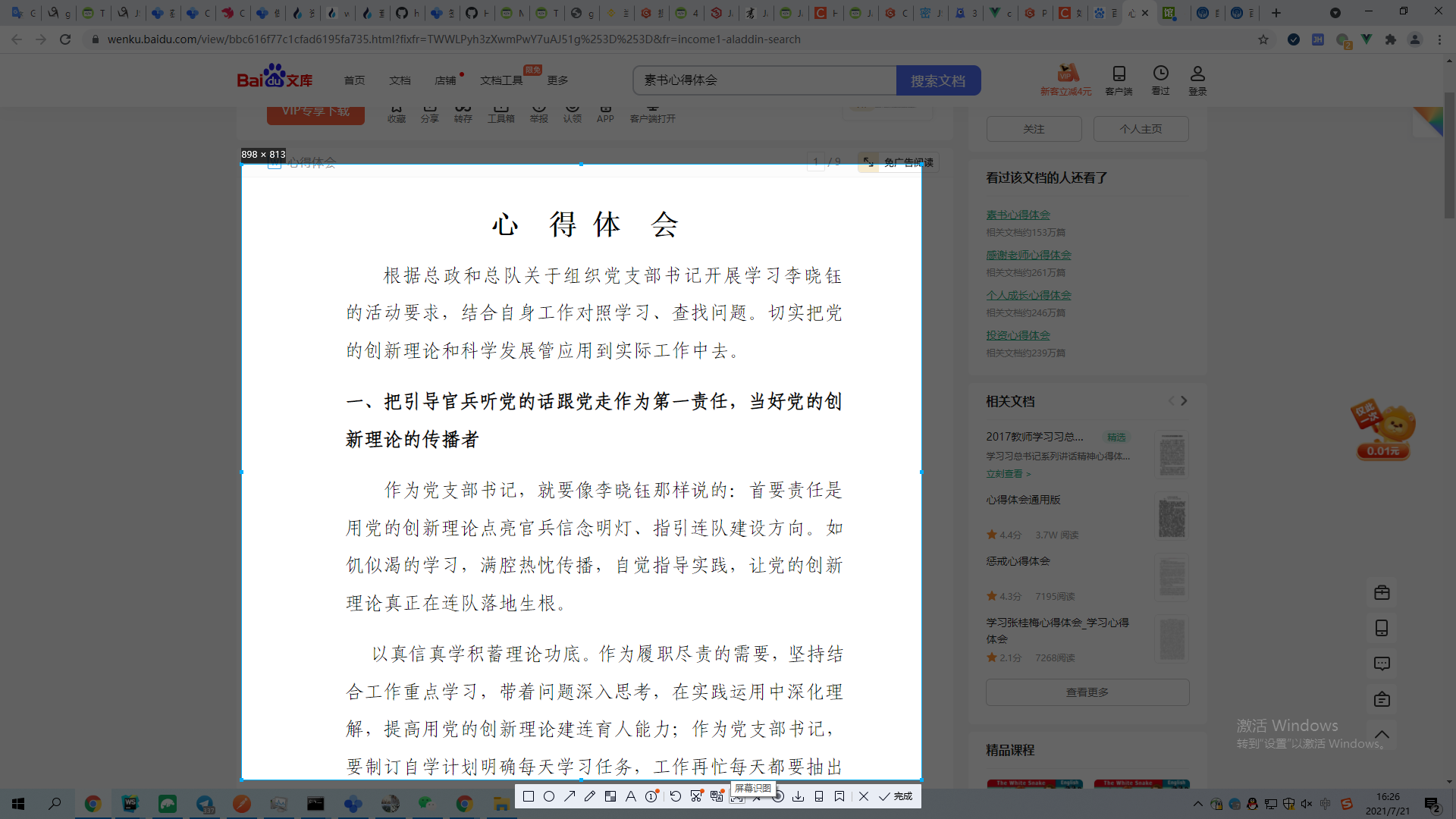This screenshot has height=819, width=1456.
Task: Click the bookmark icon in screenshot toolbar
Action: pos(839,796)
